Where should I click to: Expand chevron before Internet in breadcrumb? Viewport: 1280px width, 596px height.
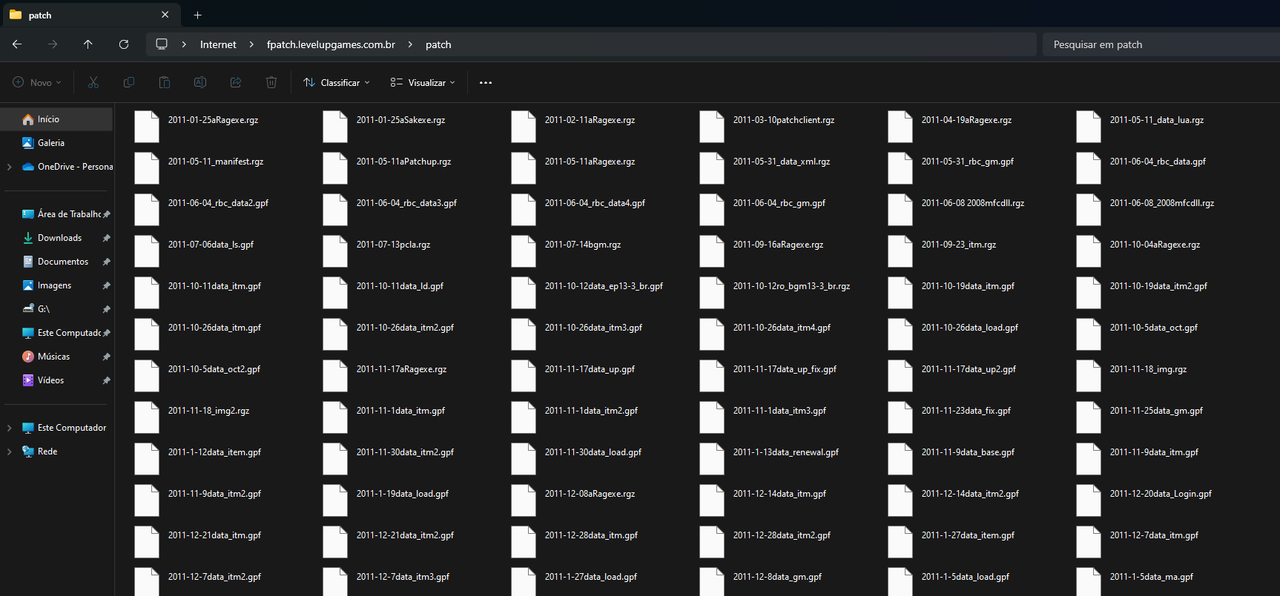(x=185, y=44)
